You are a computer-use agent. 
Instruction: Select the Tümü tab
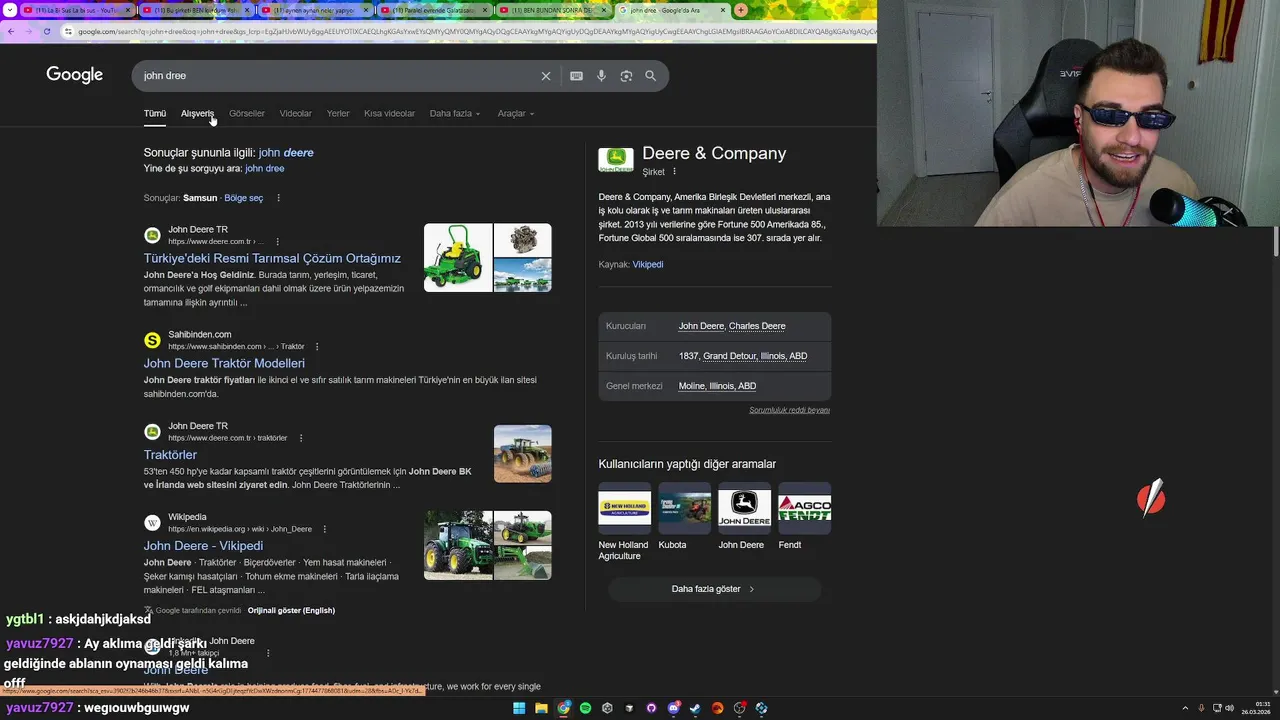(155, 114)
